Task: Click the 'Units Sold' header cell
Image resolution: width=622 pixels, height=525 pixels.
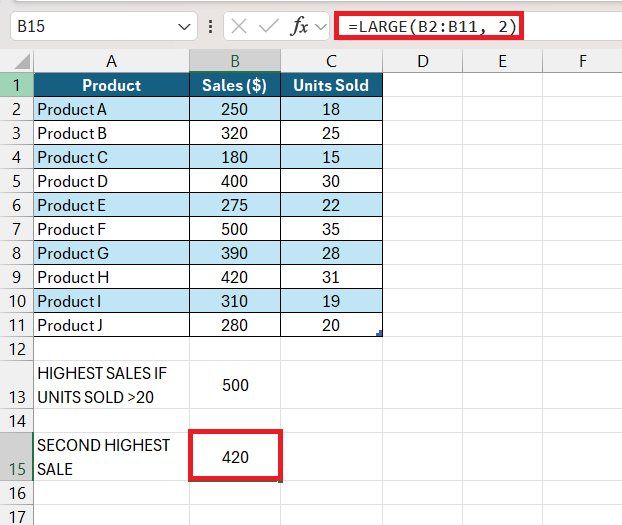Action: pos(331,85)
